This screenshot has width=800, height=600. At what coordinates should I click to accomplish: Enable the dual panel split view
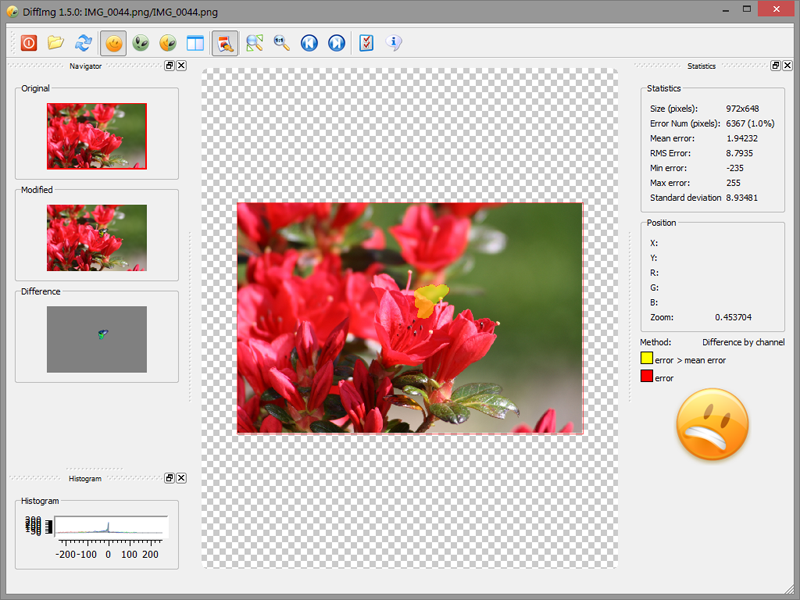coord(196,43)
